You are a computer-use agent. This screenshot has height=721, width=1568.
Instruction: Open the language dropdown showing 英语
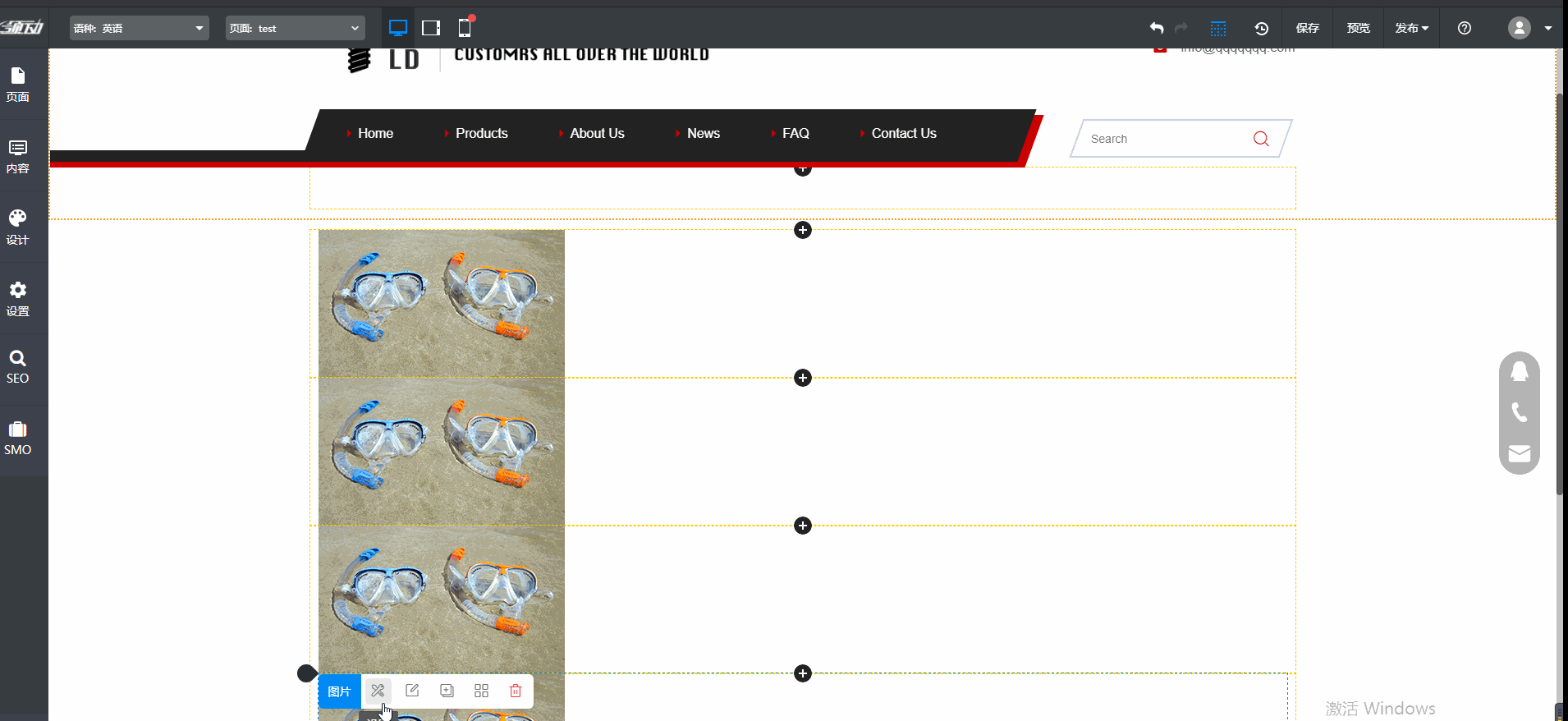click(139, 28)
